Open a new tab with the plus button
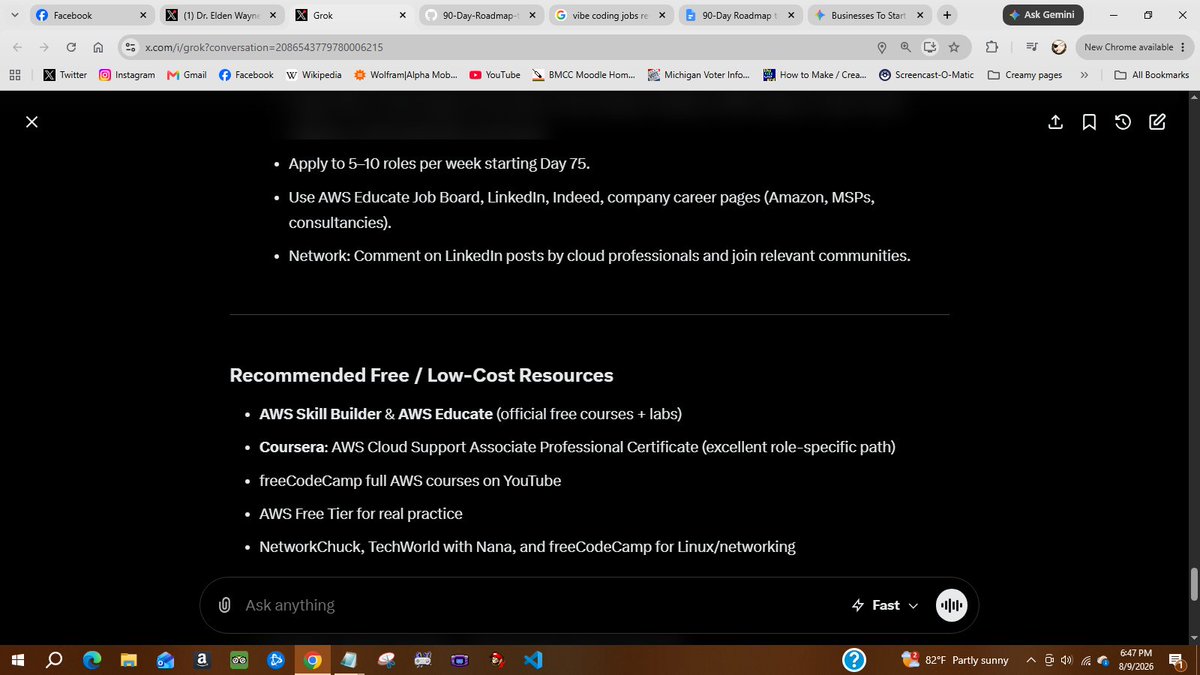Image resolution: width=1200 pixels, height=675 pixels. (x=947, y=15)
